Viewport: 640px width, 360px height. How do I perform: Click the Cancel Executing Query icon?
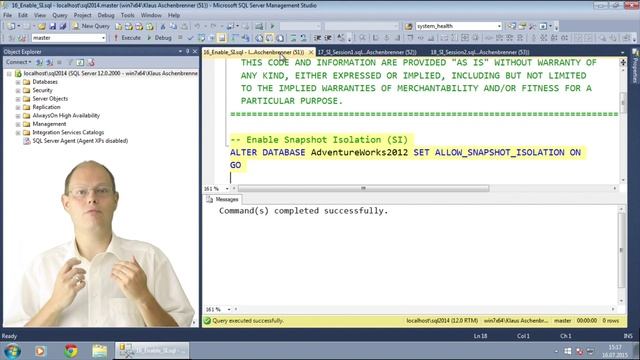(x=180, y=38)
